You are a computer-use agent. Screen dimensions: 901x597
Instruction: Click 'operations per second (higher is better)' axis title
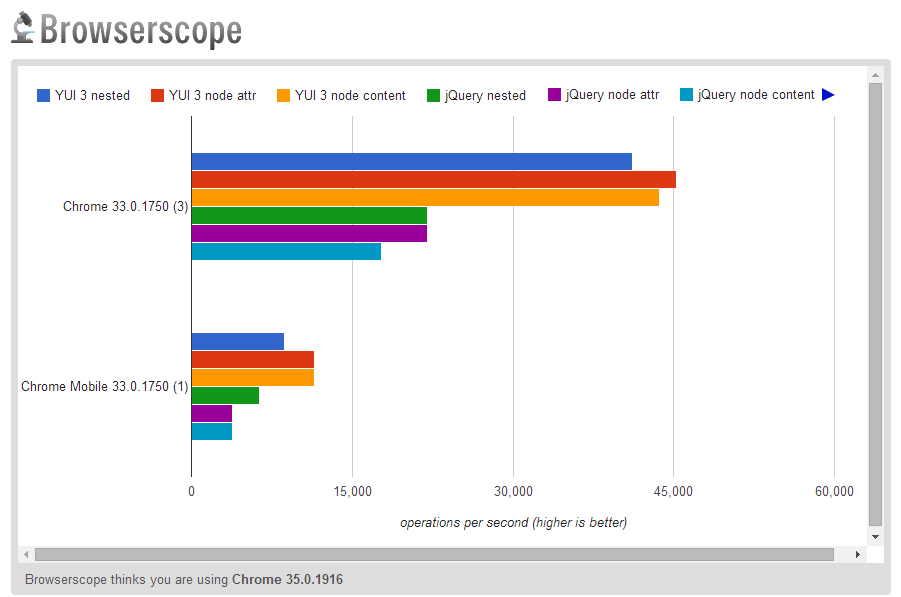click(513, 522)
